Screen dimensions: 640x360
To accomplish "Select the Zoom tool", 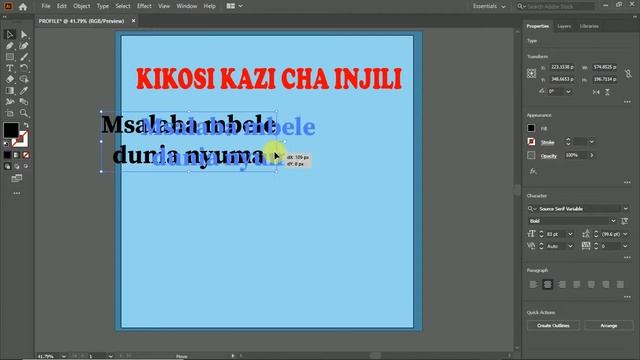I will [24, 113].
